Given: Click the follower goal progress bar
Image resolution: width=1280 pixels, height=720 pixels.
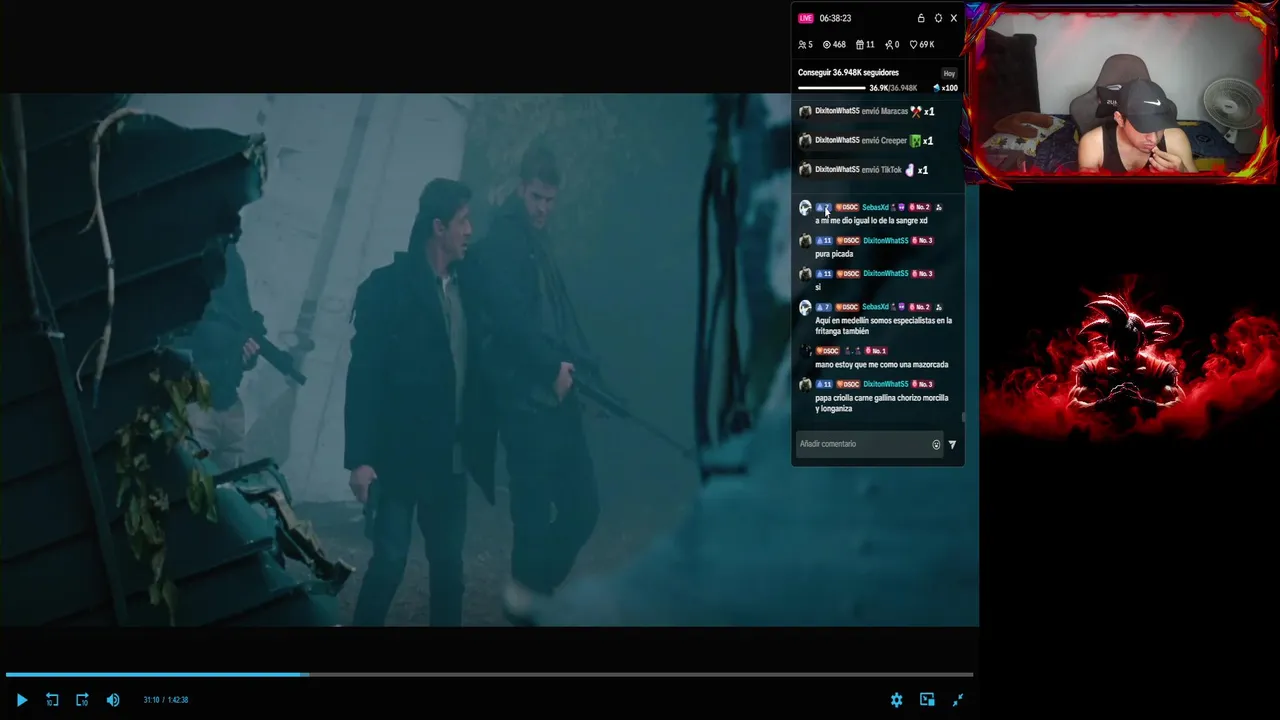Looking at the screenshot, I should coord(832,88).
